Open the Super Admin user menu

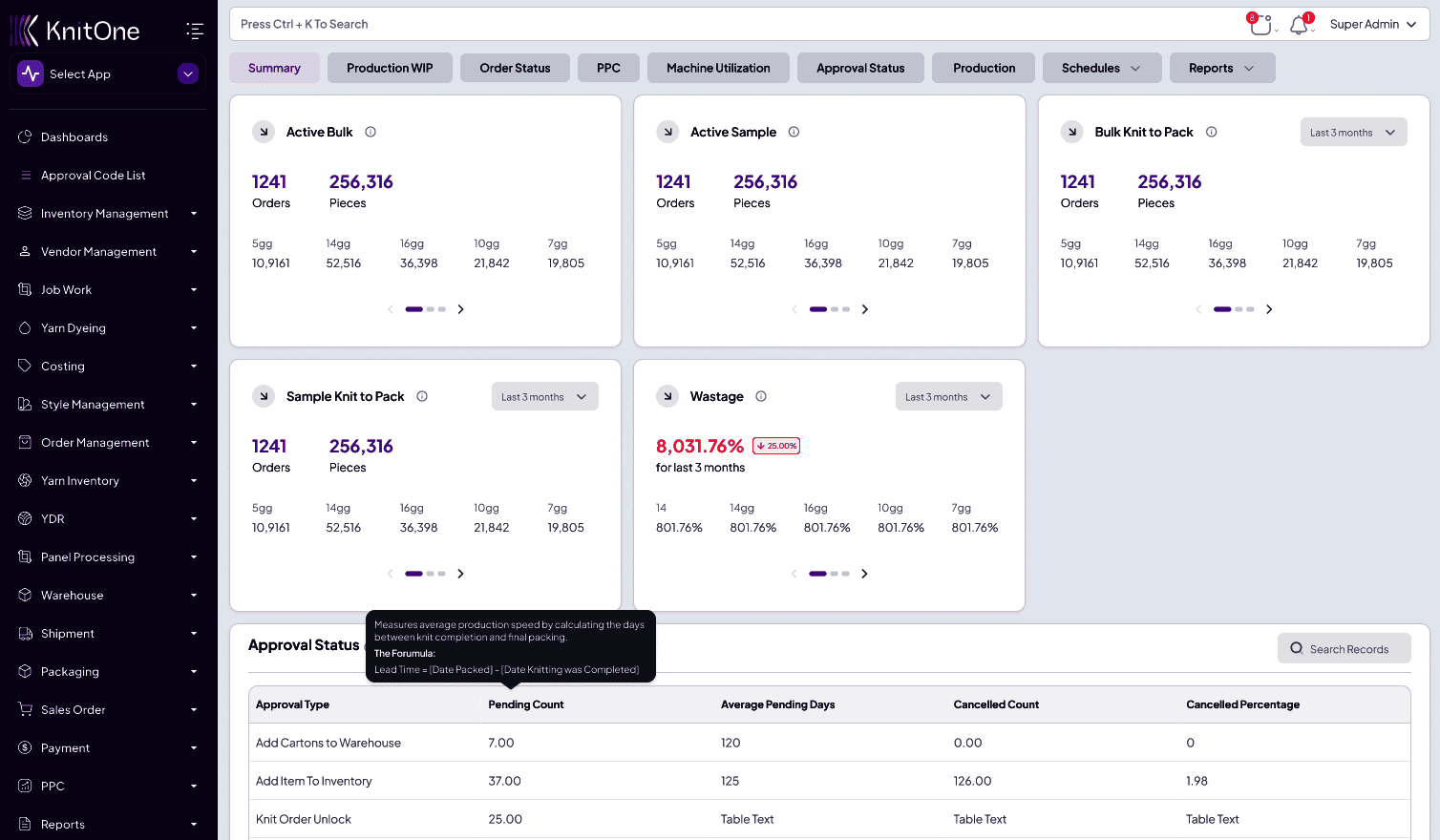point(1372,25)
